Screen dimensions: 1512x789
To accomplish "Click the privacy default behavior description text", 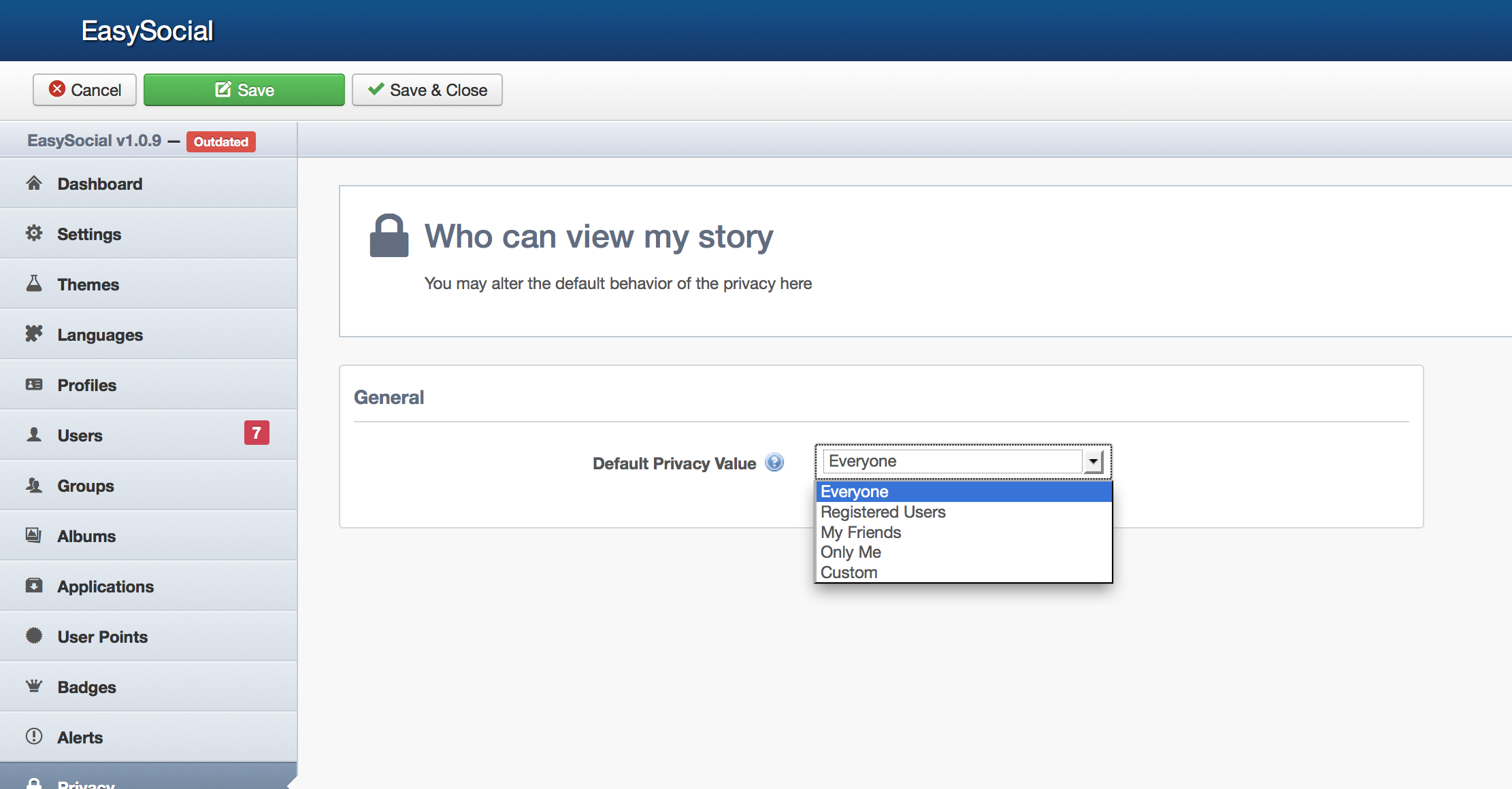I will [x=618, y=284].
